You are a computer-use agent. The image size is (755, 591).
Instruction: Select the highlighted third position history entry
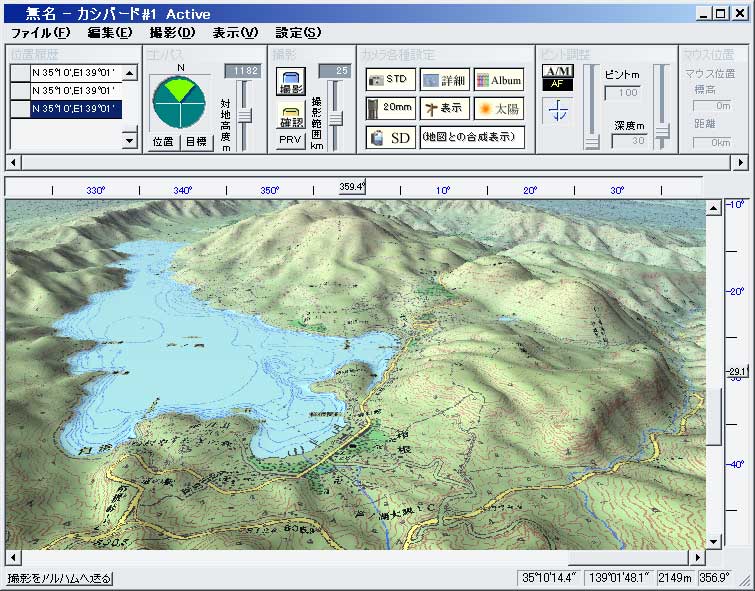click(75, 108)
